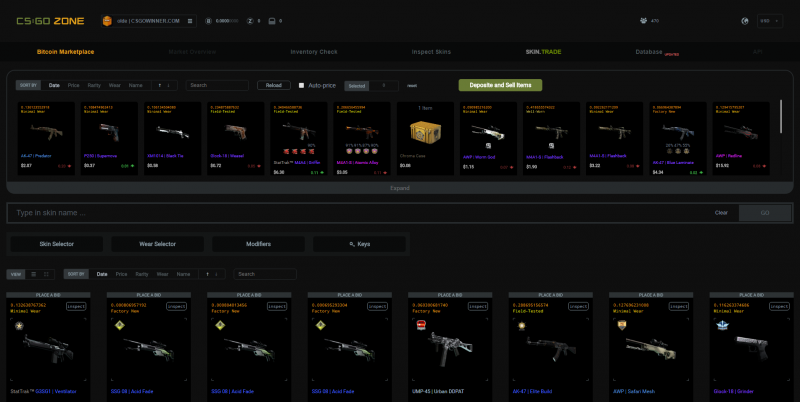Viewport: 800px width, 402px height.
Task: Click red price arrow on AWP Redline
Action: point(764,166)
